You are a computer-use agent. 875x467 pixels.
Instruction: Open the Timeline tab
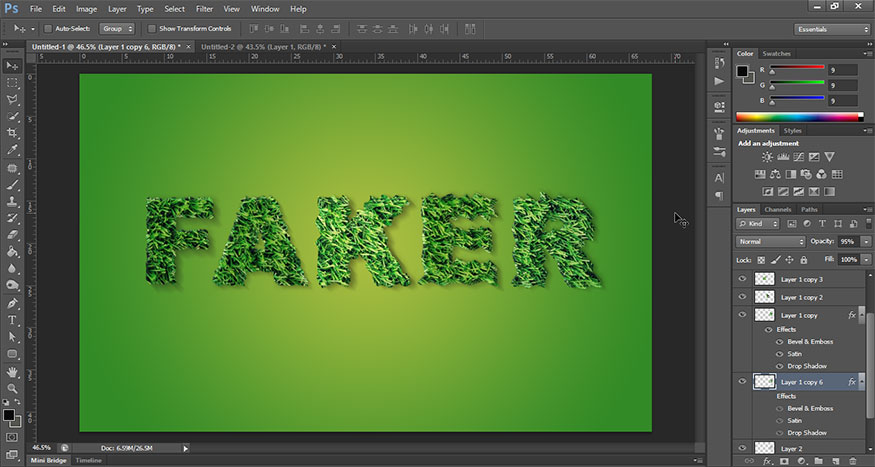pos(89,461)
